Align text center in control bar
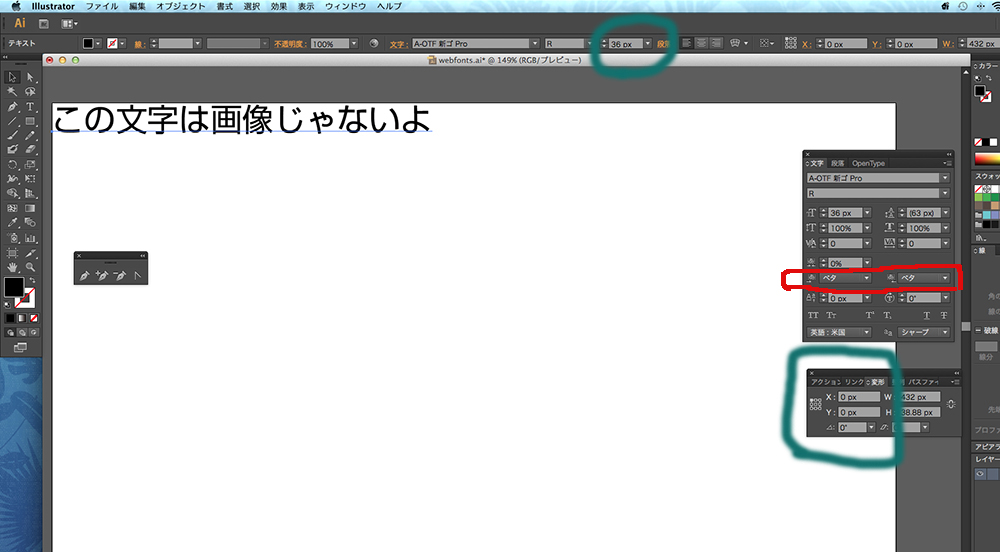Screen dimensions: 1000x552 click(x=702, y=43)
